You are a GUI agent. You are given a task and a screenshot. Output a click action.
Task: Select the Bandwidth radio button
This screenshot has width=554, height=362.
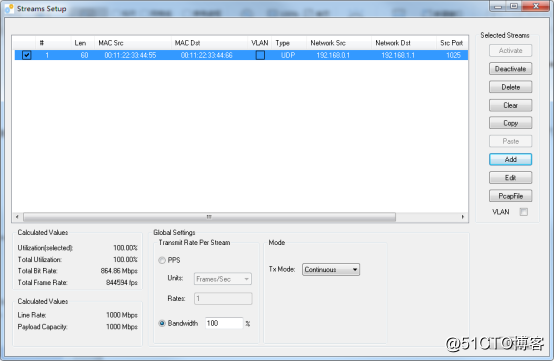pyautogui.click(x=162, y=323)
